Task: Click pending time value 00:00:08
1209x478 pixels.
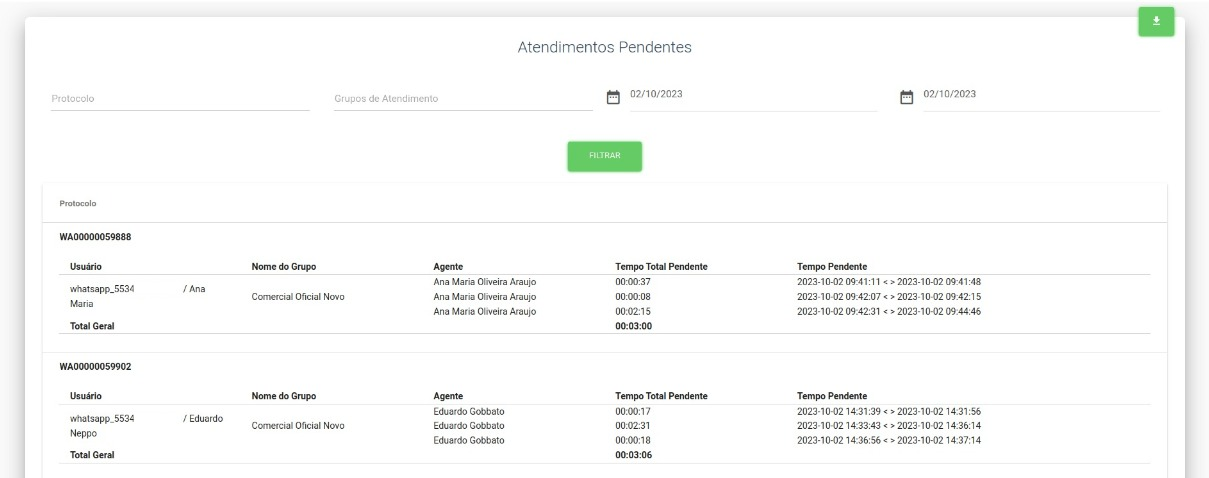Action: click(x=633, y=297)
